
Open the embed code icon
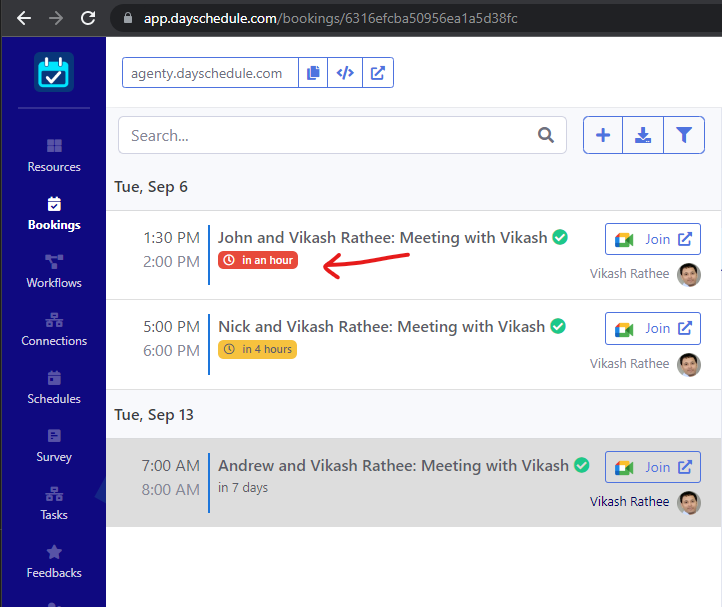coord(345,73)
